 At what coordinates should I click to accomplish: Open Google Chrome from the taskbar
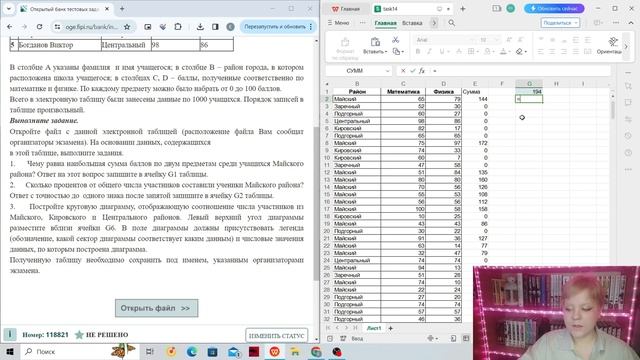tap(316, 351)
